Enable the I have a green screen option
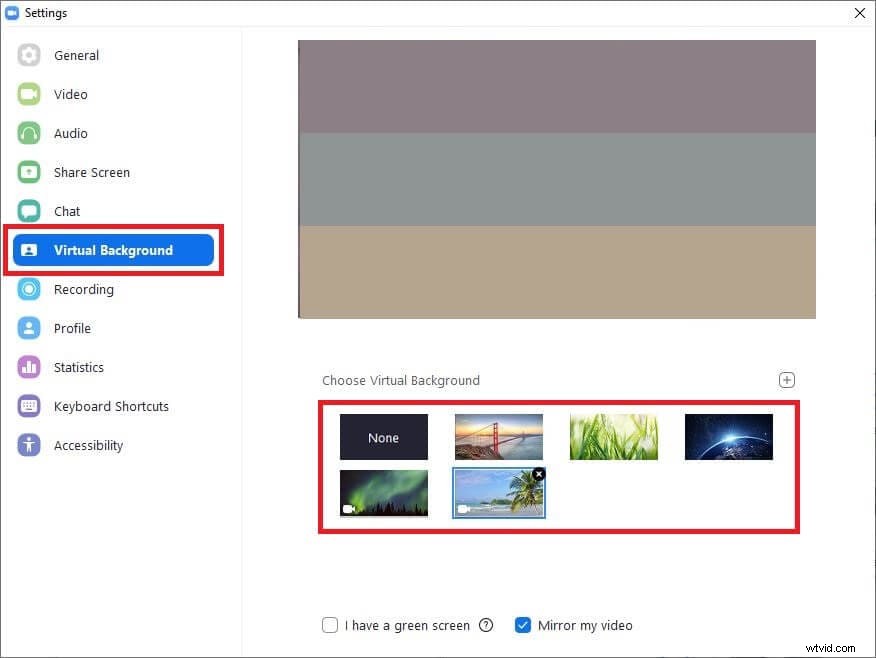Screen dimensions: 876x658 click(x=330, y=625)
